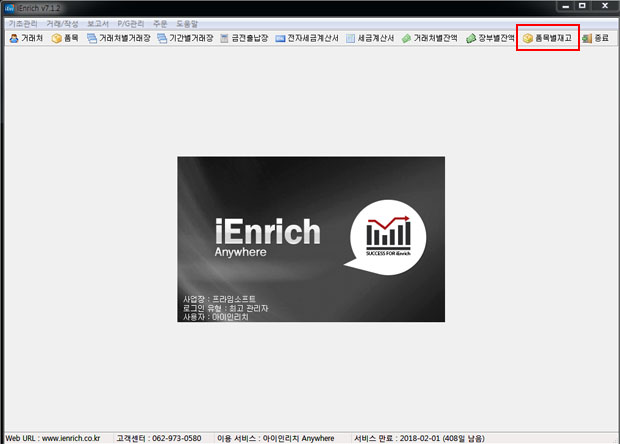
Task: Open the 거래처 toolbar button
Action: [26, 38]
